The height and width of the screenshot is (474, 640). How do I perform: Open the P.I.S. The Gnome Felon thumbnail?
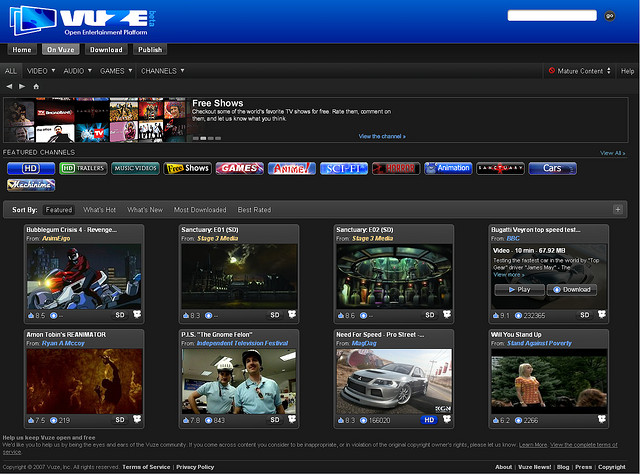(239, 381)
